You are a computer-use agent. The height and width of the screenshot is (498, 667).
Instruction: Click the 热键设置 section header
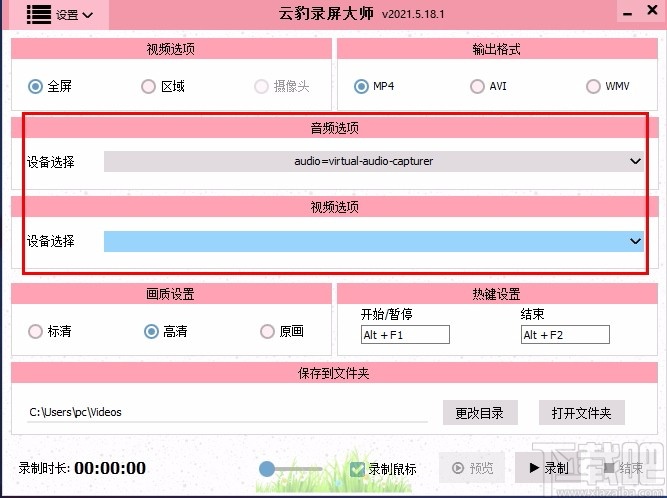click(497, 294)
